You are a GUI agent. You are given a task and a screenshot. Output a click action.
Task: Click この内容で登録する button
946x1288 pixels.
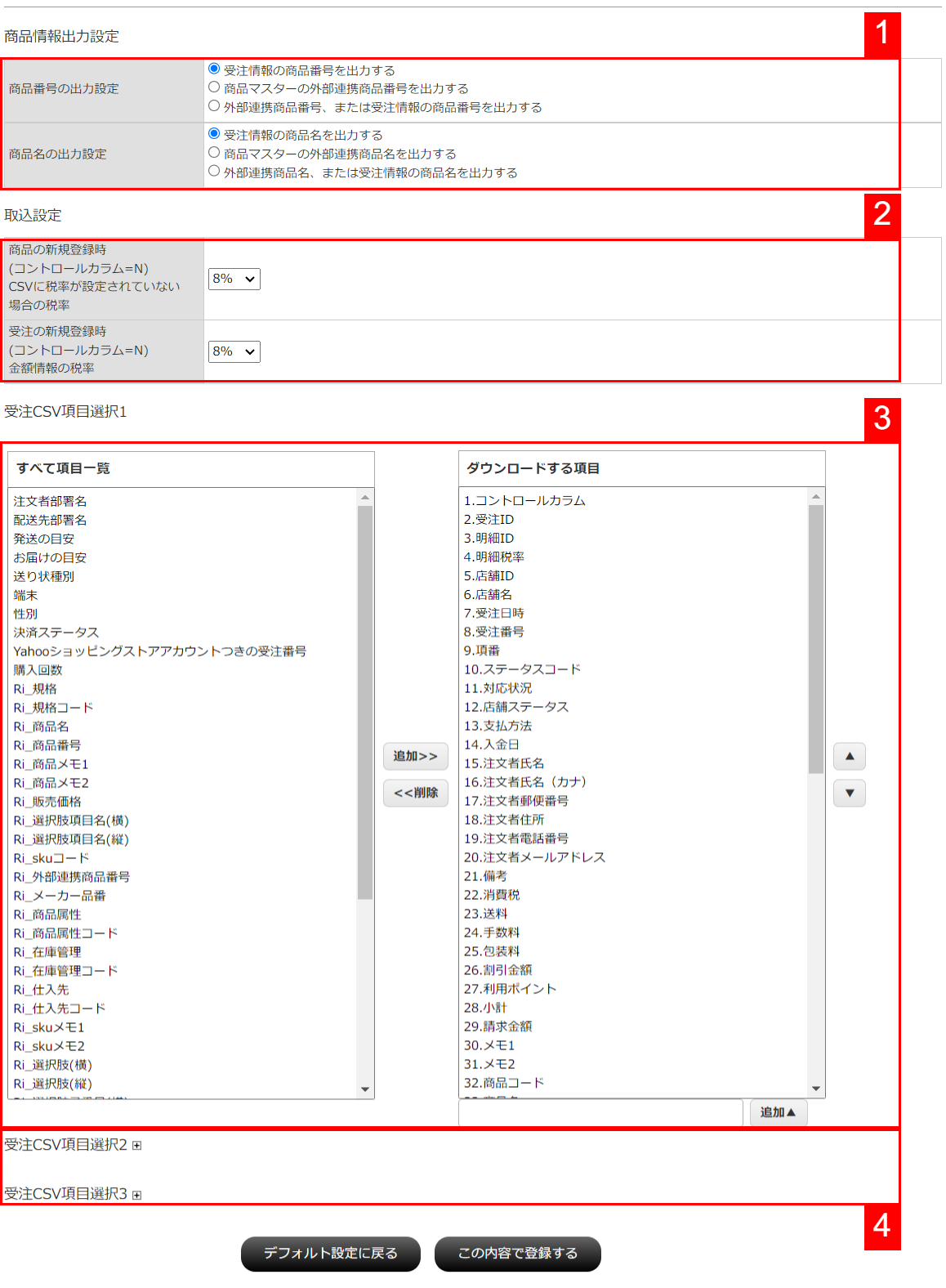517,1254
